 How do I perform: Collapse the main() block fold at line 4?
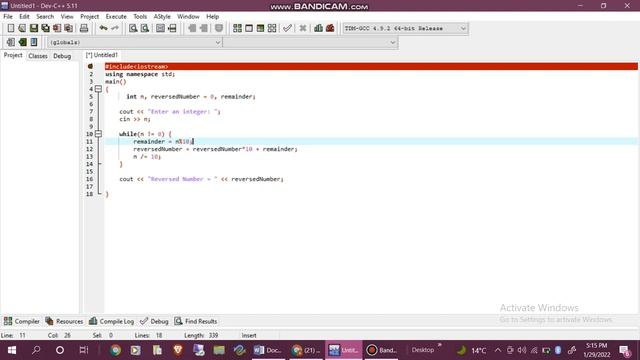click(98, 89)
